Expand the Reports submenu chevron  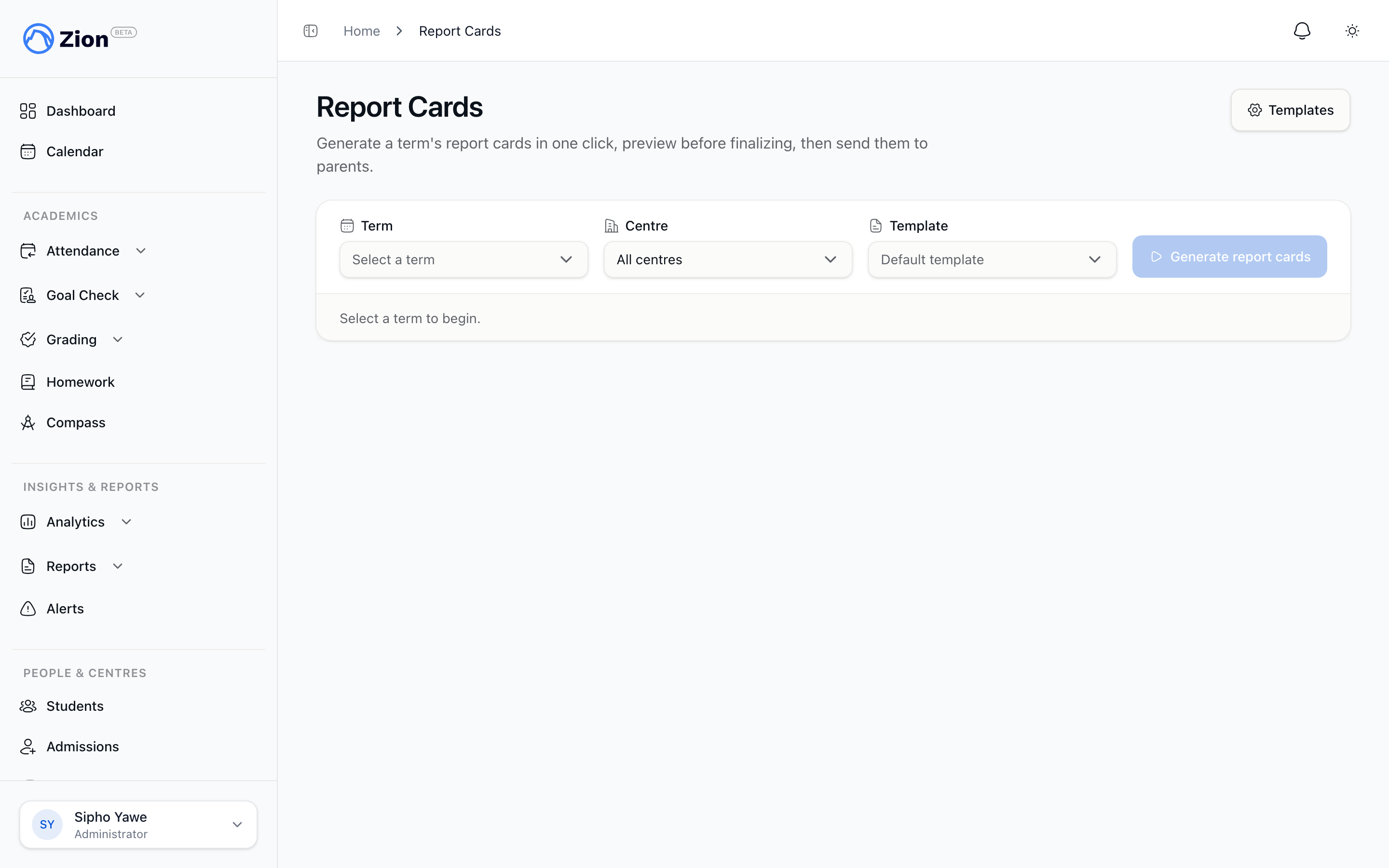118,566
